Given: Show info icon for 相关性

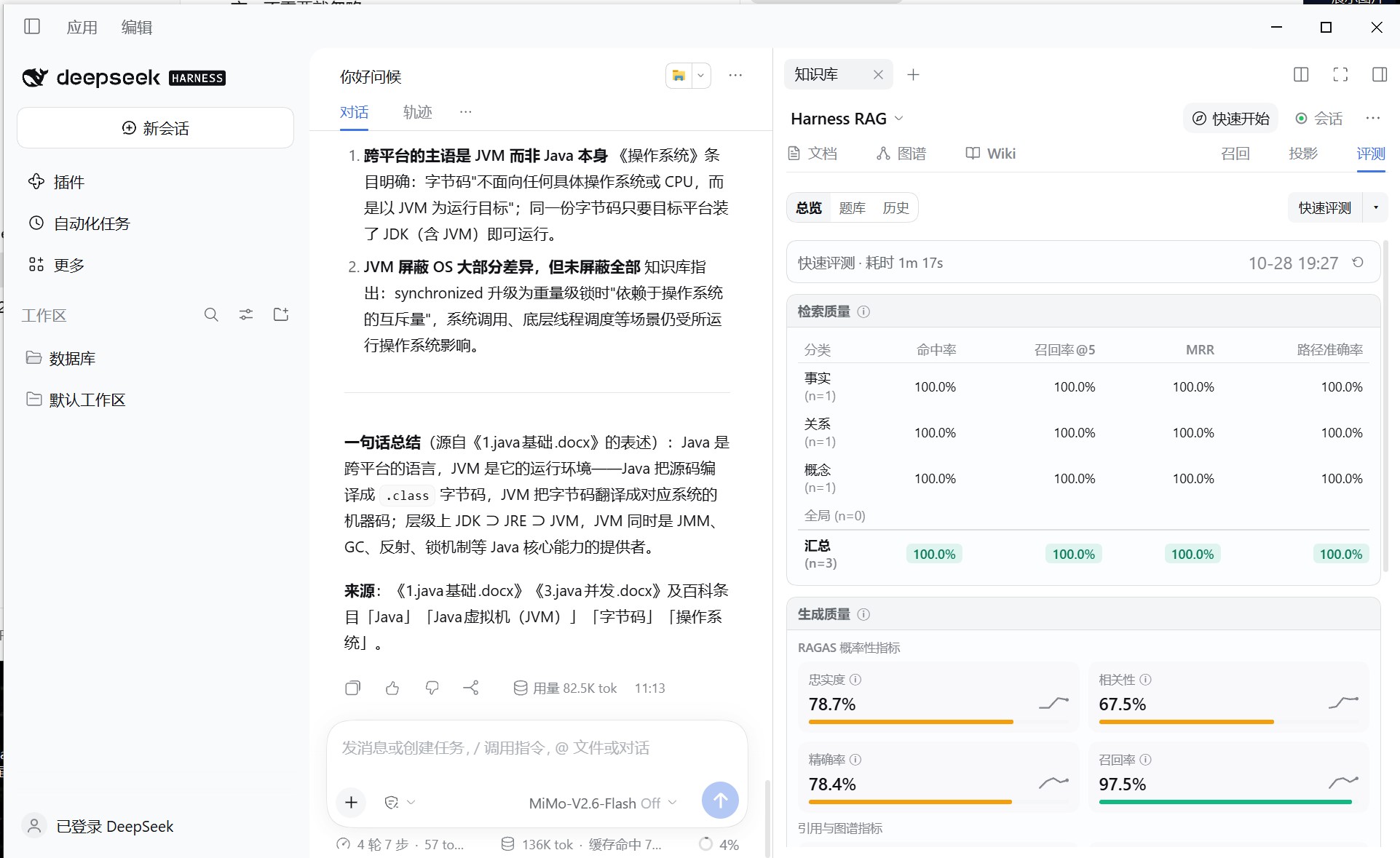Looking at the screenshot, I should 1145,679.
